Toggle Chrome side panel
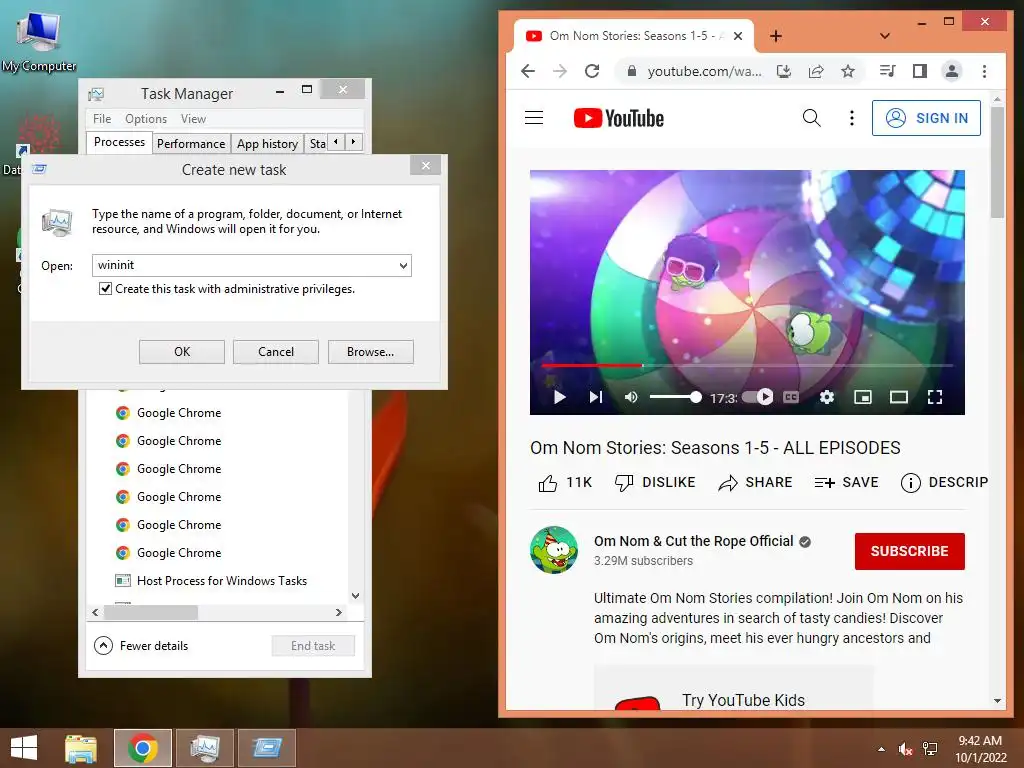The height and width of the screenshot is (768, 1024). (x=920, y=71)
